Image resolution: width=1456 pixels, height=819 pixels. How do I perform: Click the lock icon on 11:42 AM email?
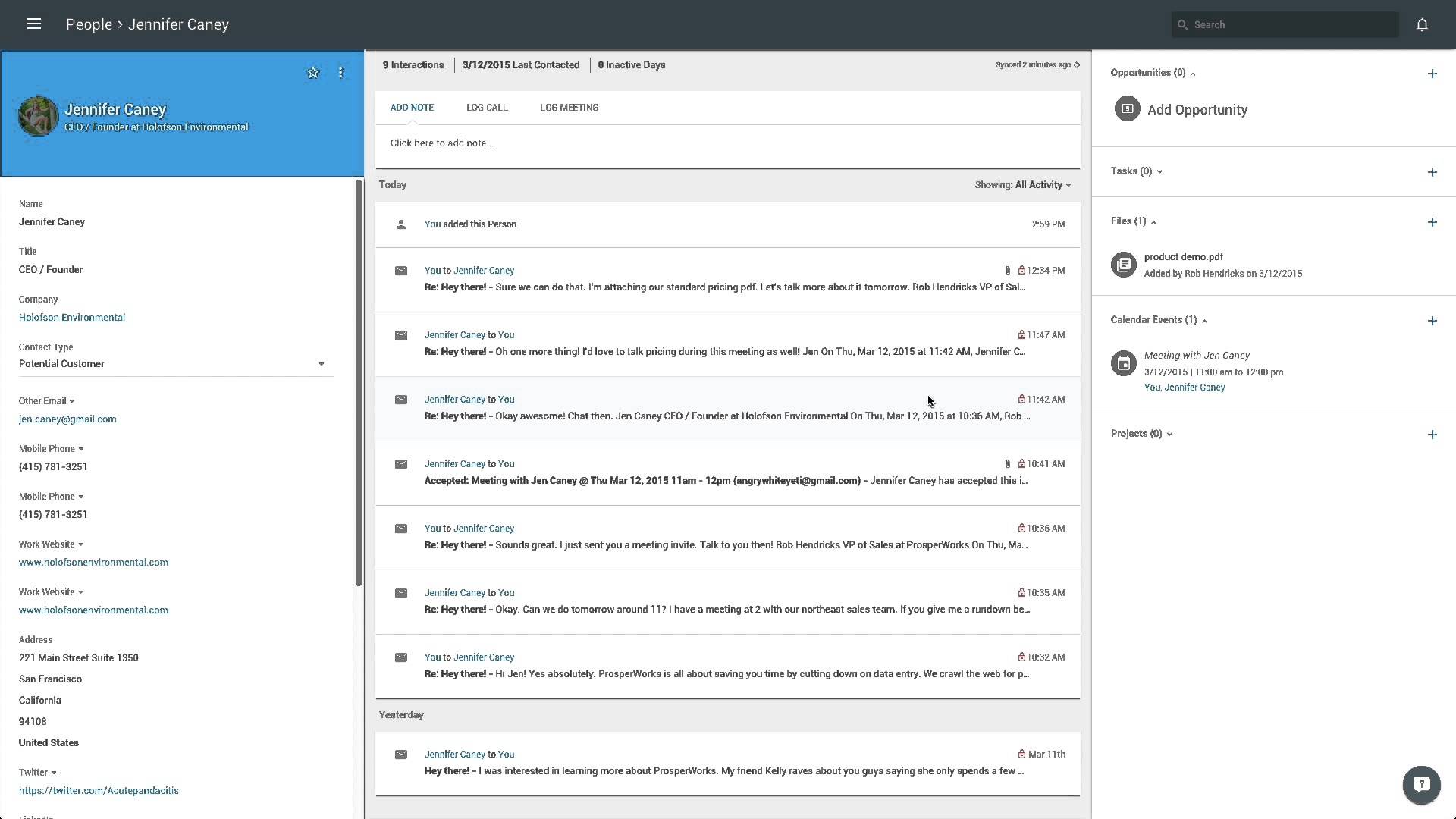1021,400
